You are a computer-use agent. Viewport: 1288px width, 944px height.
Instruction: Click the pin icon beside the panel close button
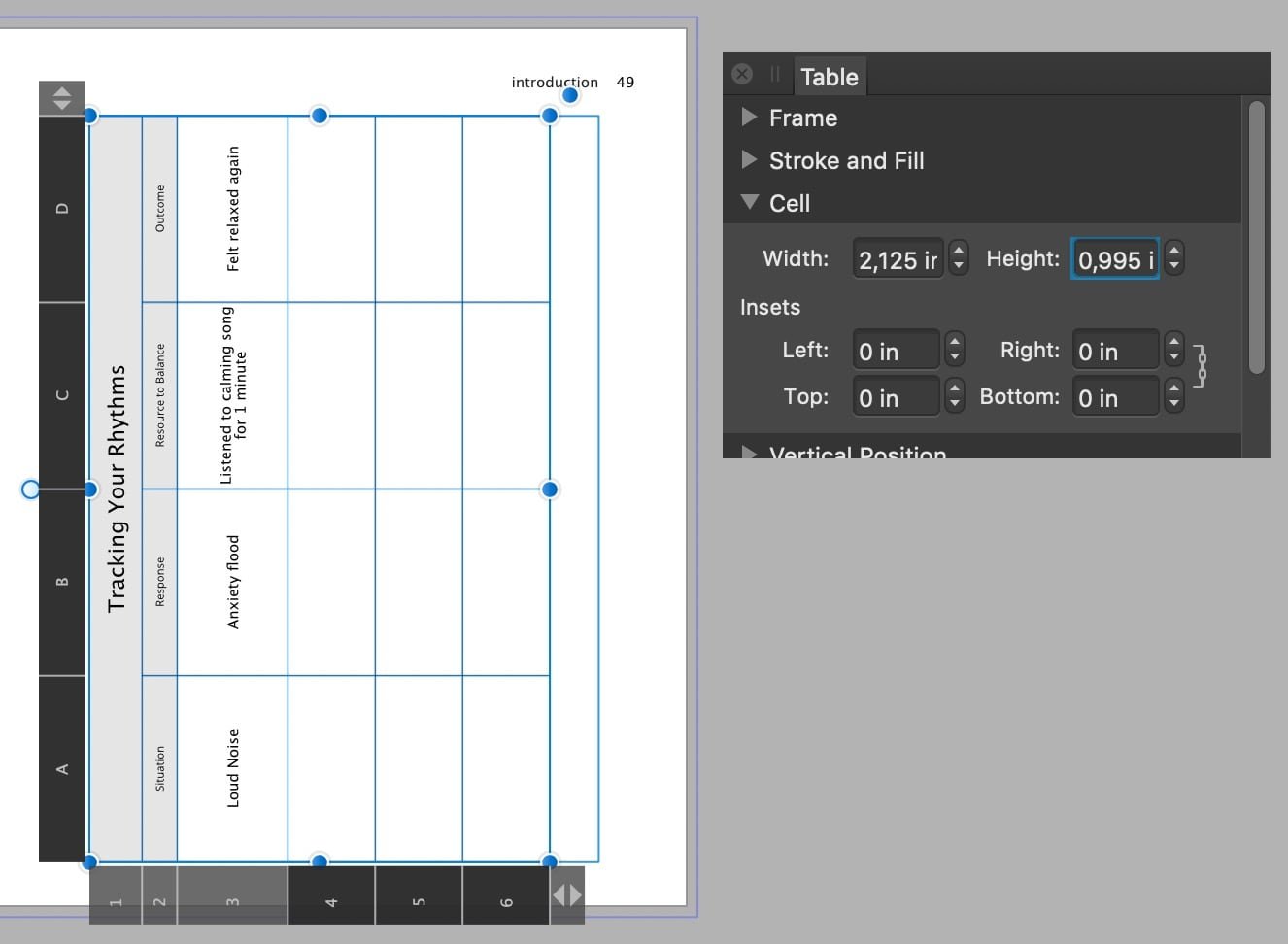774,74
